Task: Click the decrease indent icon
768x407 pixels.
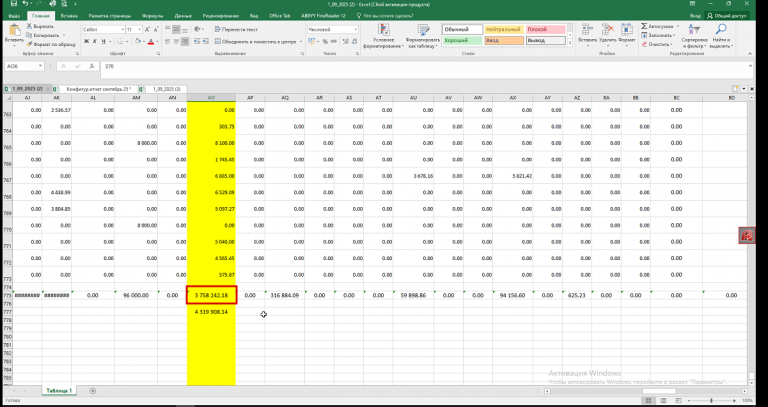Action: tap(196, 42)
